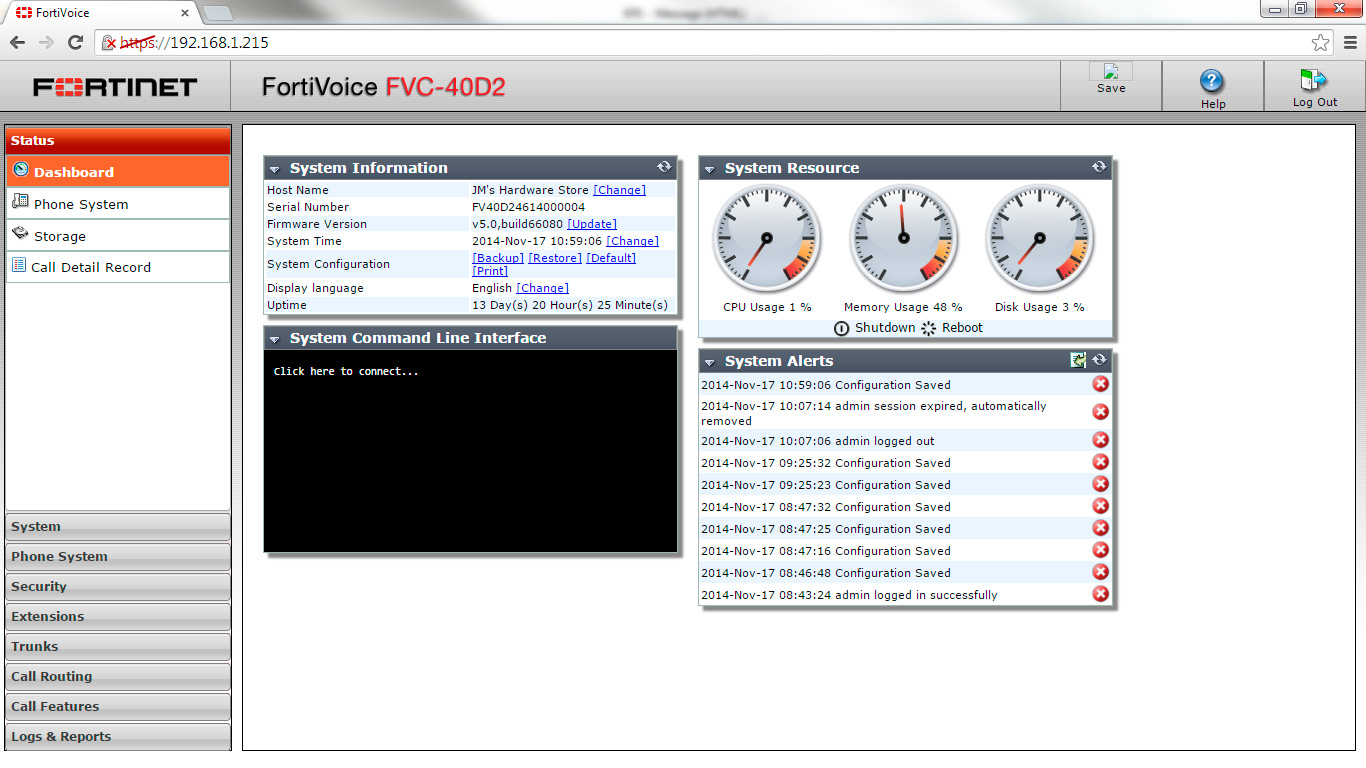The width and height of the screenshot is (1366, 768).
Task: Change the Display language via its link
Action: pos(542,288)
